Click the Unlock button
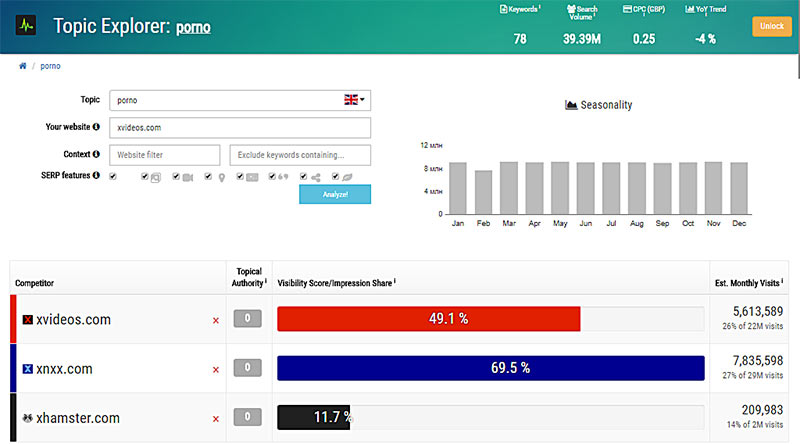This screenshot has width=800, height=444. tap(771, 26)
